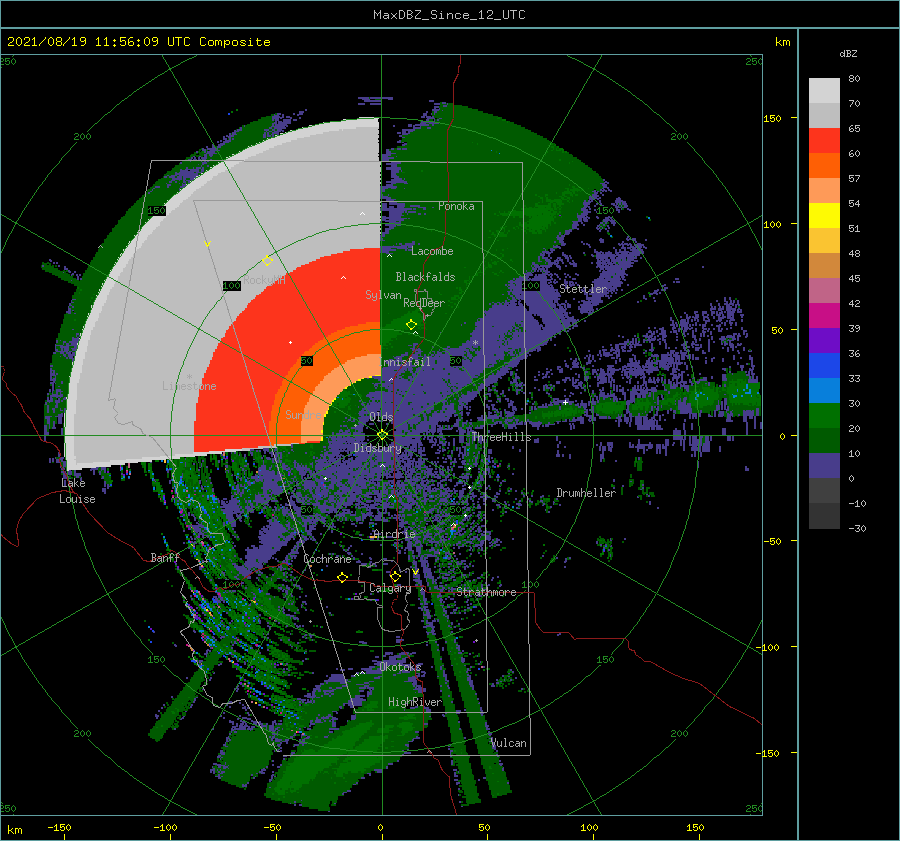Select the bright blue 30-33 dBZ legend swatch
This screenshot has width=900, height=841.
(824, 390)
